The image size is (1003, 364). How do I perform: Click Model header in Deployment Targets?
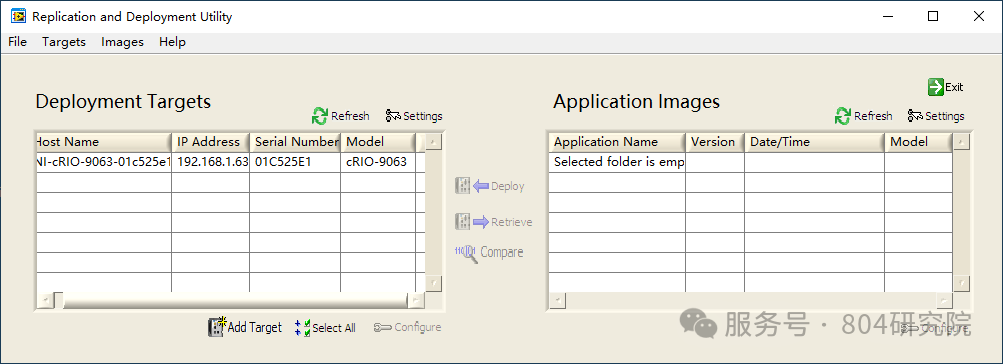point(378,142)
